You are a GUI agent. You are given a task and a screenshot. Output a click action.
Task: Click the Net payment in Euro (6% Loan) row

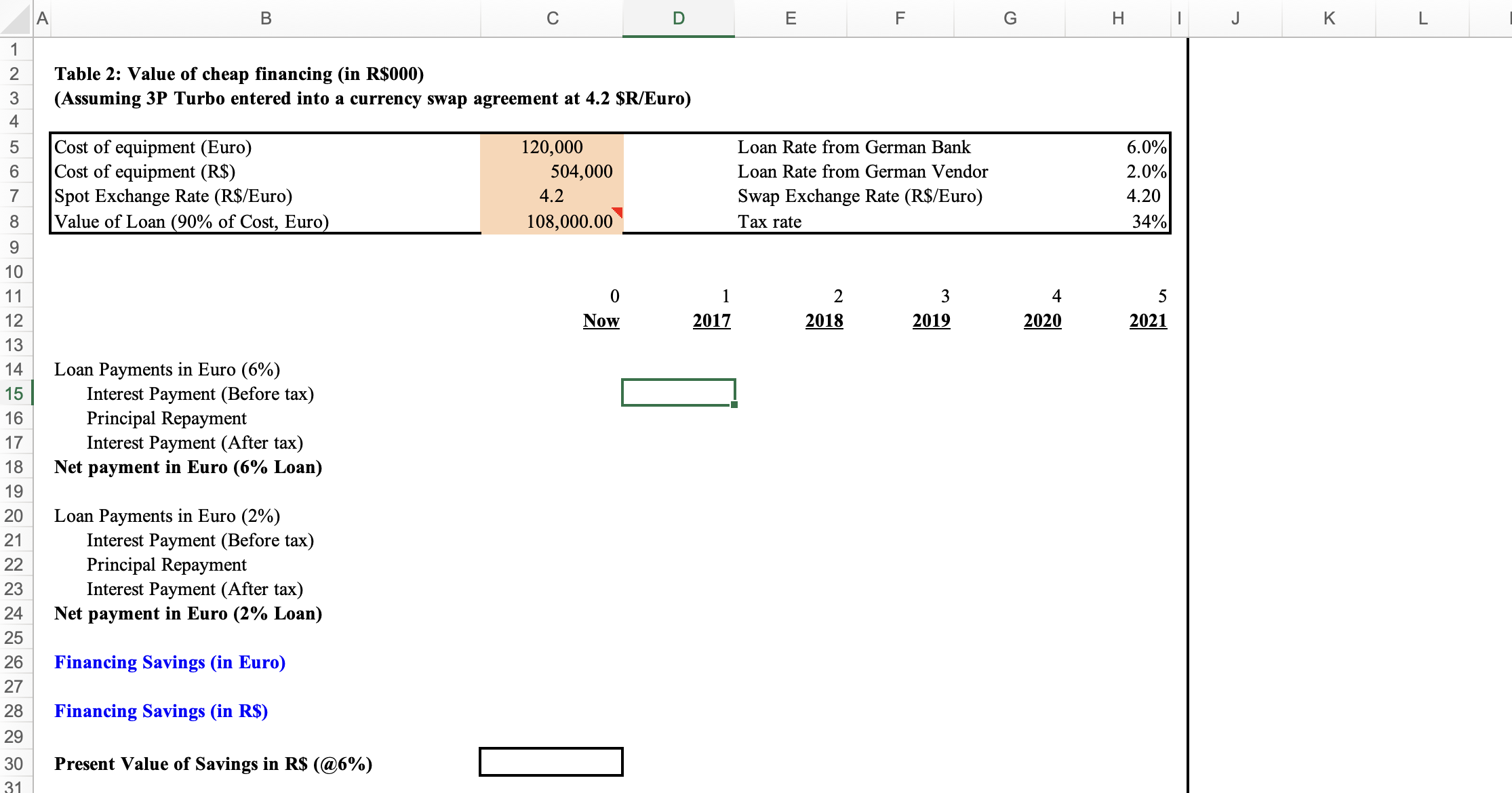point(188,467)
